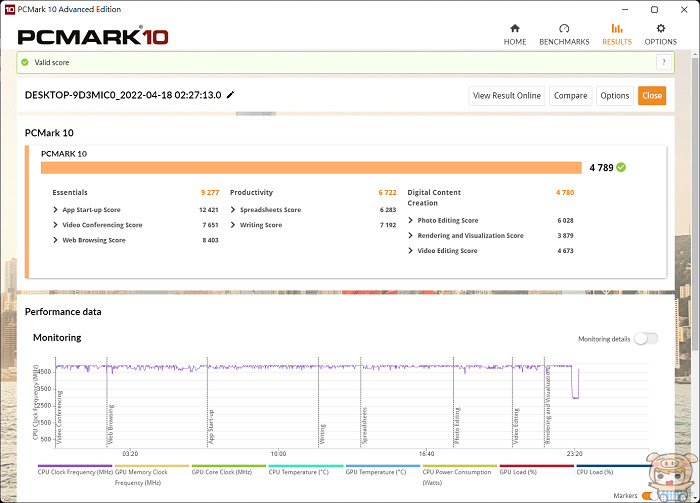Click the Performance data heading
This screenshot has height=503, width=700.
63,312
